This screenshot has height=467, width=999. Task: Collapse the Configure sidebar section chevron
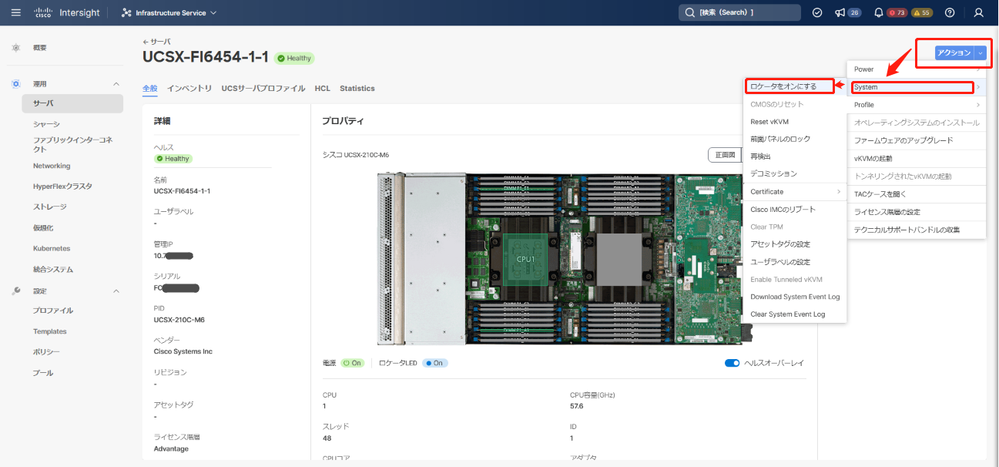(x=116, y=291)
